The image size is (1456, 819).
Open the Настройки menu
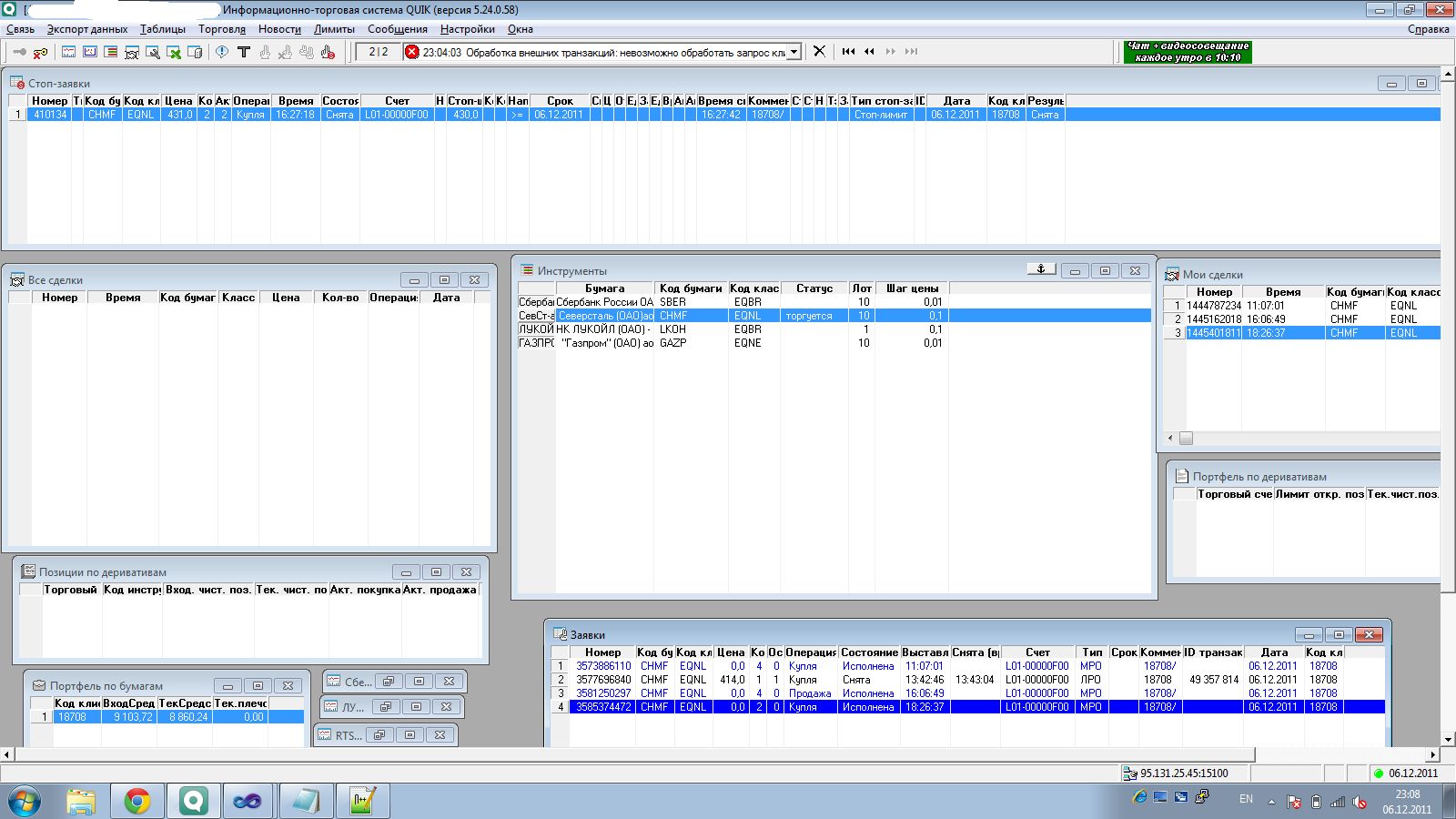[468, 29]
